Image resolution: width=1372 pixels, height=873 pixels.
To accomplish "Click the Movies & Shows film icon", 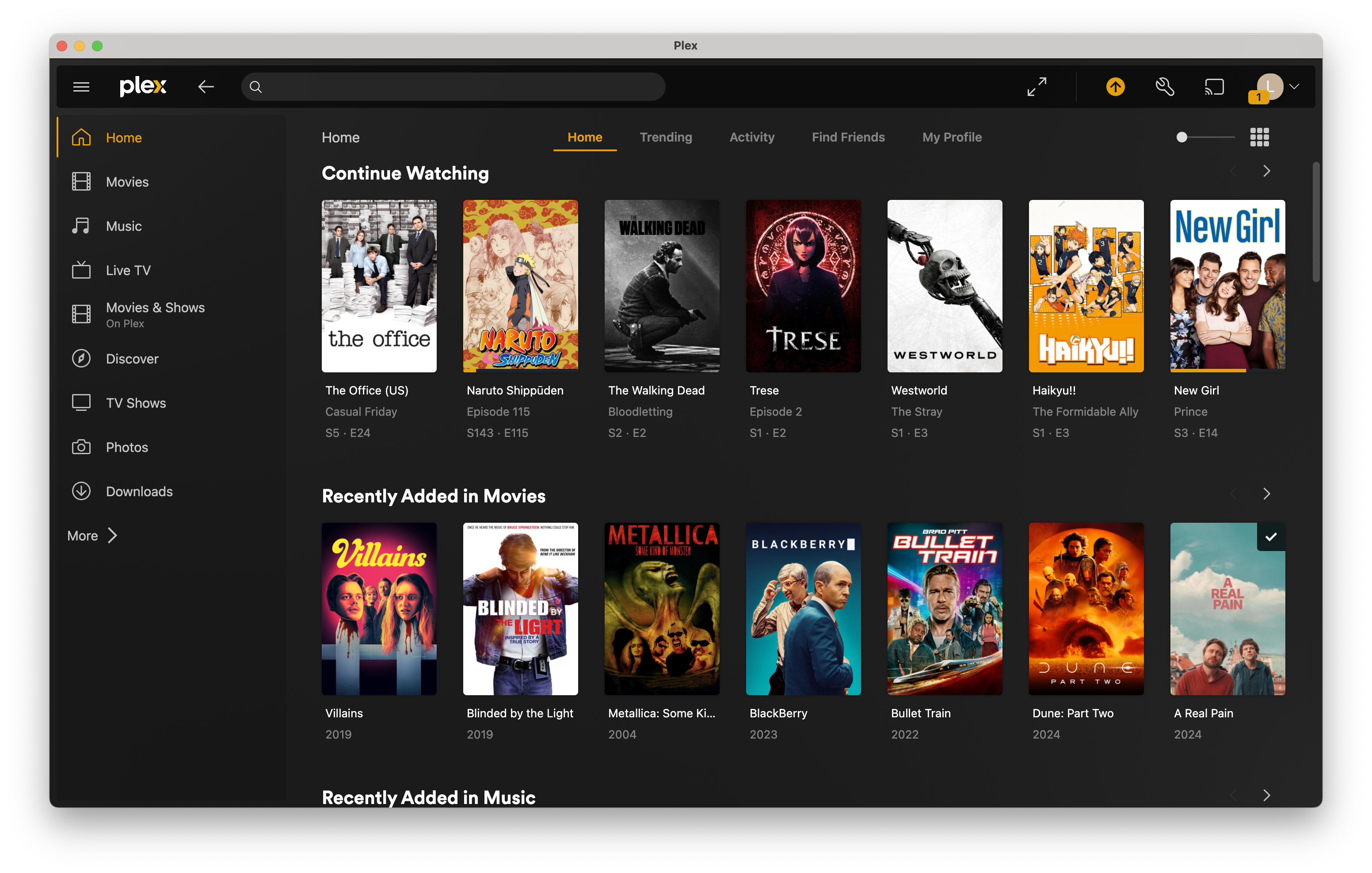I will (81, 314).
